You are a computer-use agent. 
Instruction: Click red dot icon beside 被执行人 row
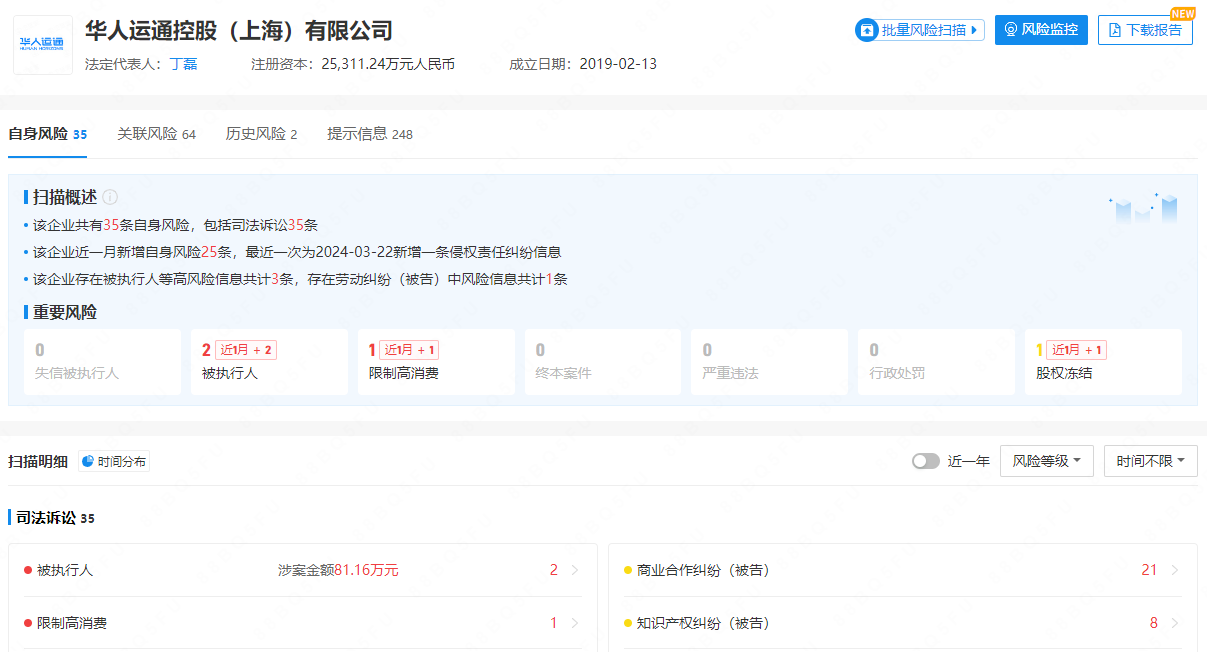coord(28,570)
